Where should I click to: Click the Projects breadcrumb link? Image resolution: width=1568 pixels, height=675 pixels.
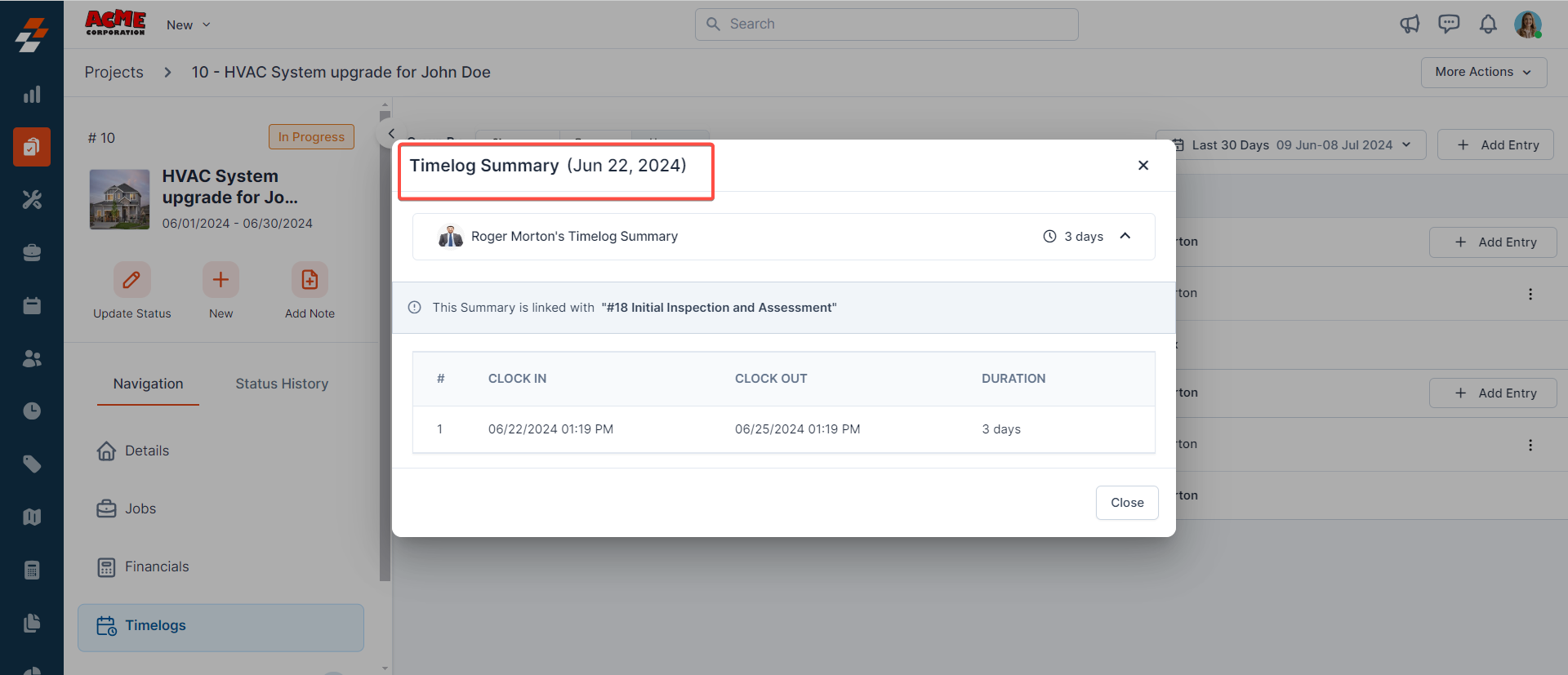pos(114,72)
